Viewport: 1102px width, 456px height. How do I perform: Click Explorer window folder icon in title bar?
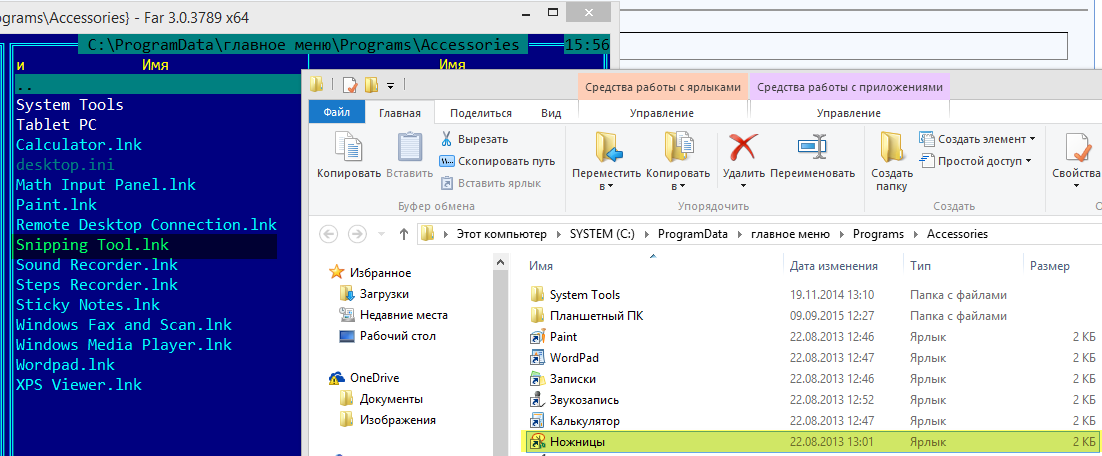click(316, 85)
